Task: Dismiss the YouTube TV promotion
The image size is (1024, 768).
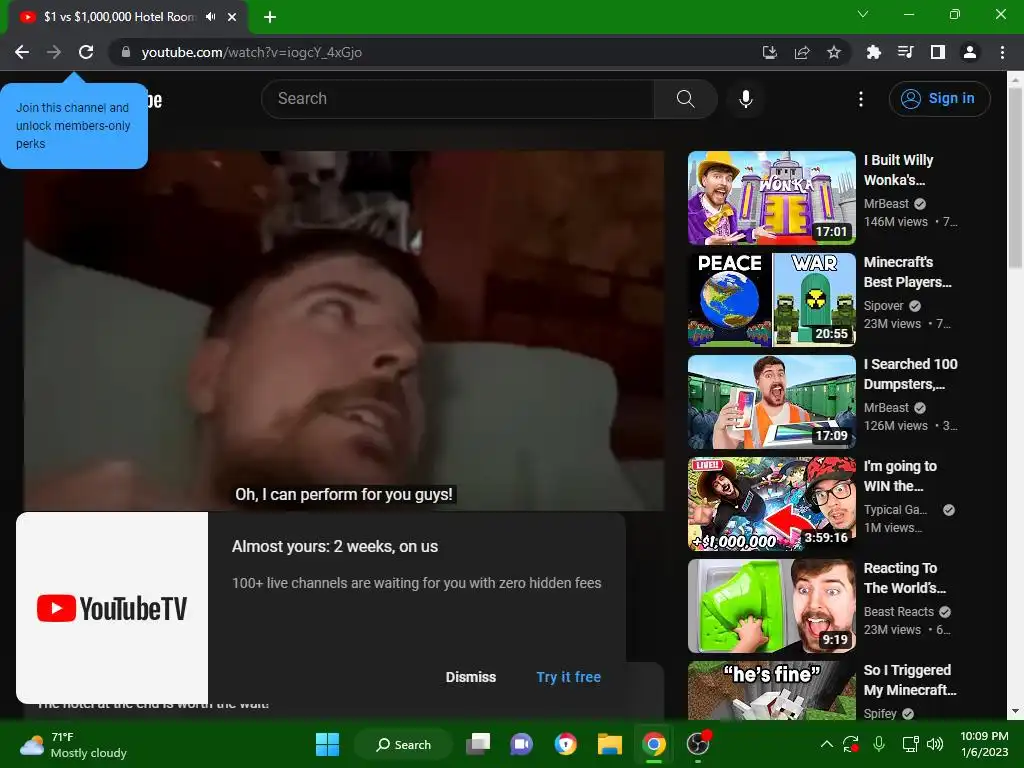Action: tap(471, 677)
